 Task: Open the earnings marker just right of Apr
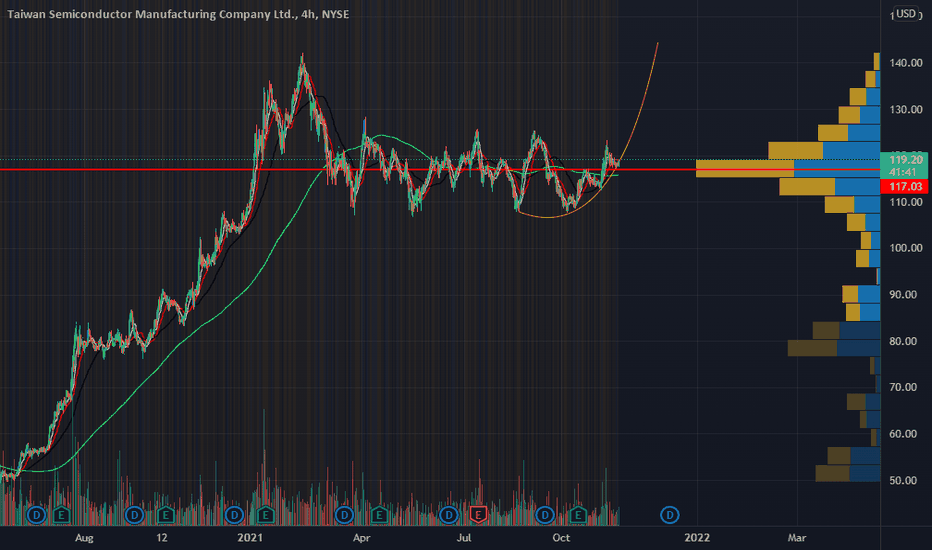click(379, 515)
